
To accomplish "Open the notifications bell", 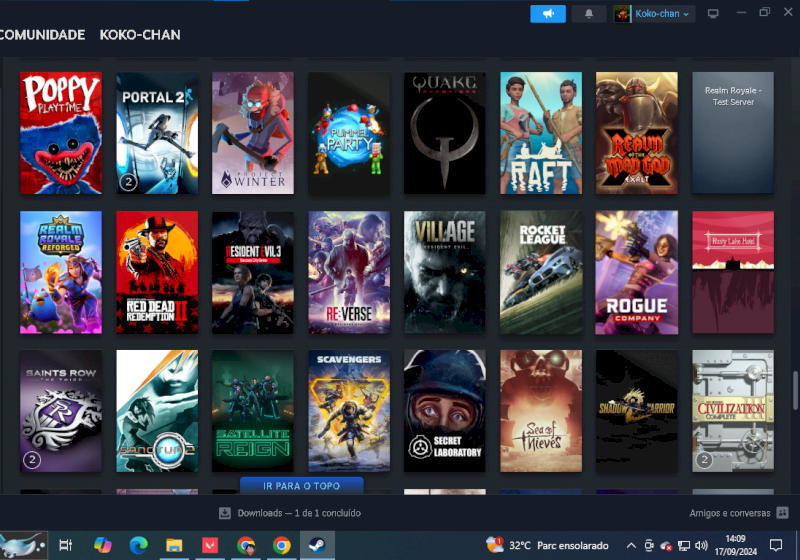I will [589, 14].
